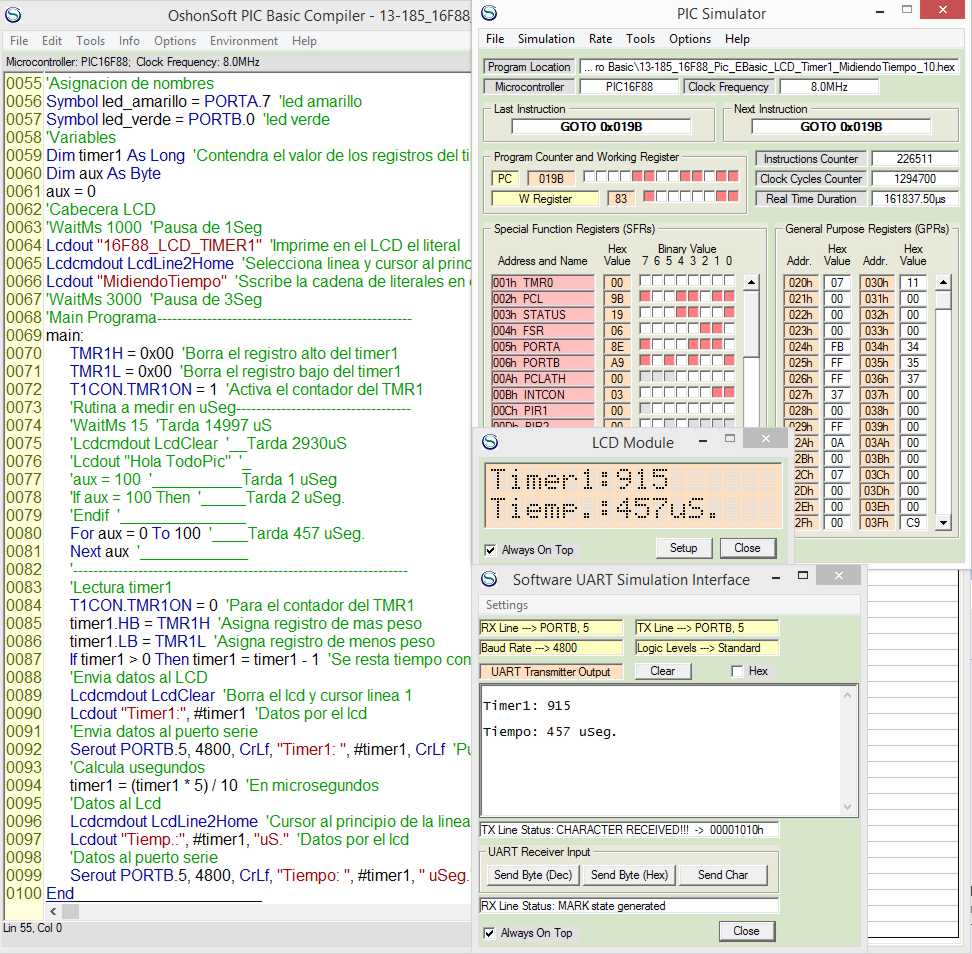Viewport: 972px width, 954px height.
Task: Open the File menu in PIC Basic Compiler
Action: (19, 41)
